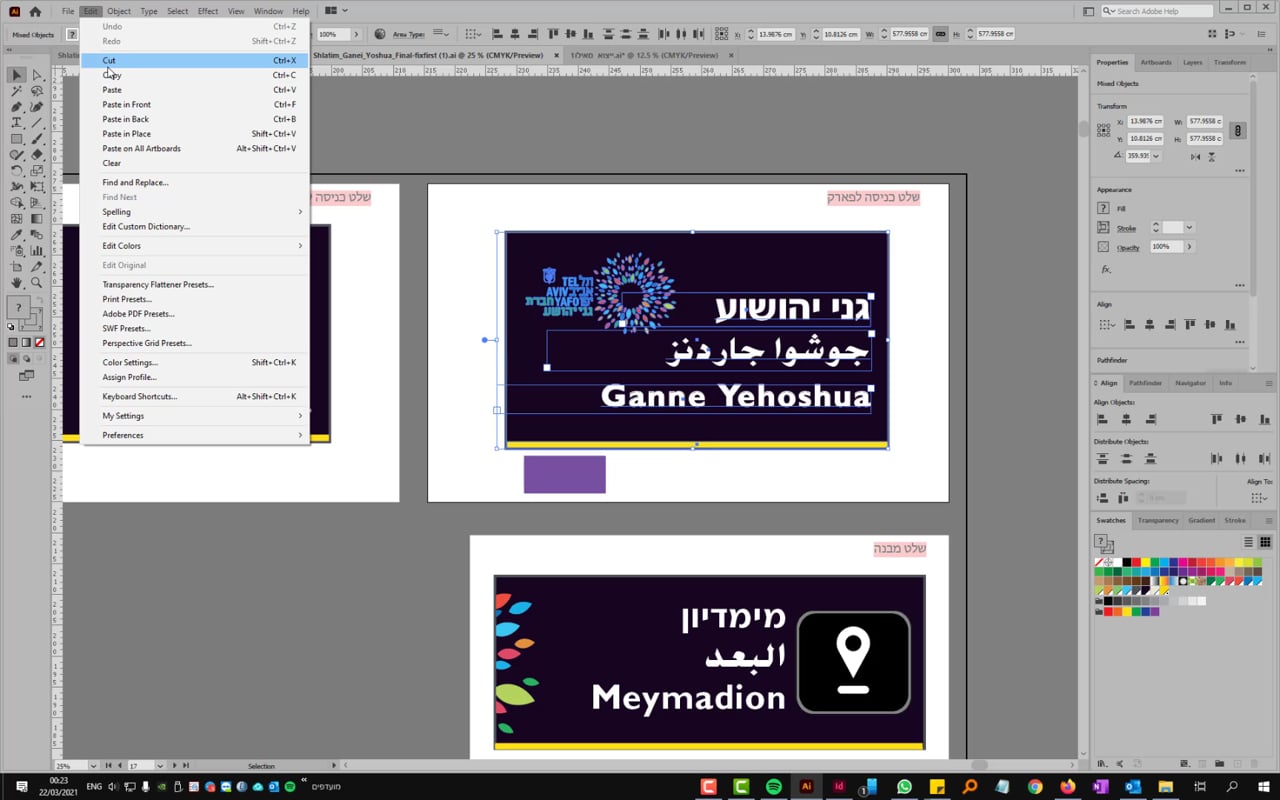Select the Direct Selection tool
This screenshot has width=1280, height=800.
[x=37, y=75]
